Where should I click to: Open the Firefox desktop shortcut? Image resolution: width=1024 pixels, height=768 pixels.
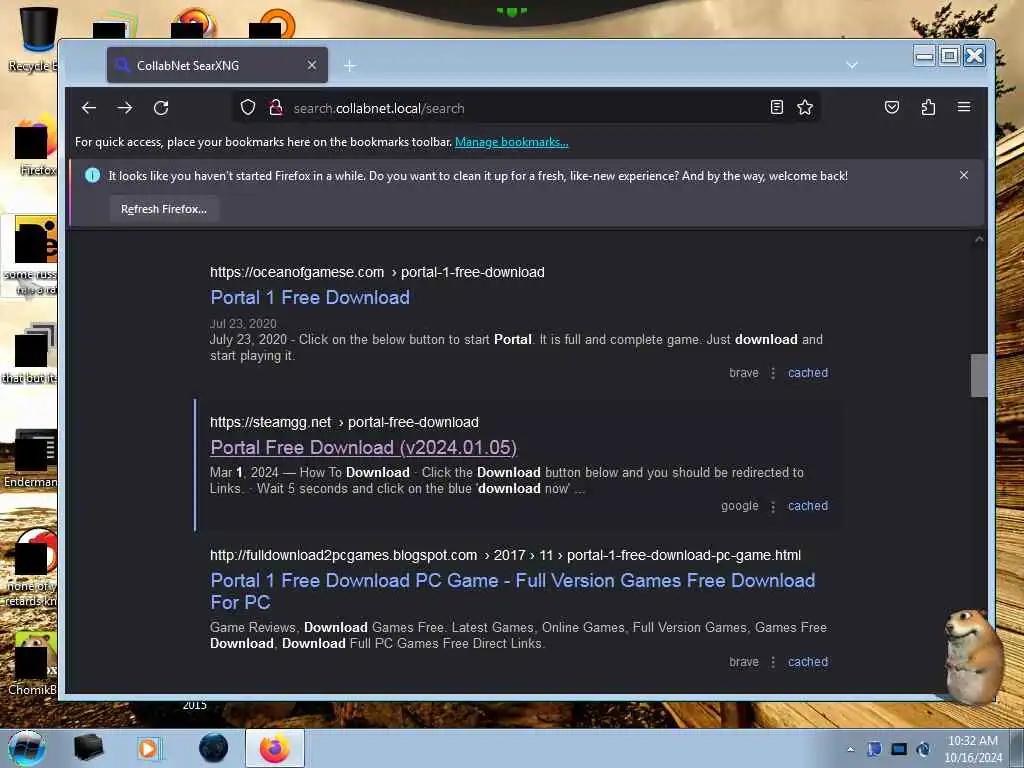[34, 147]
